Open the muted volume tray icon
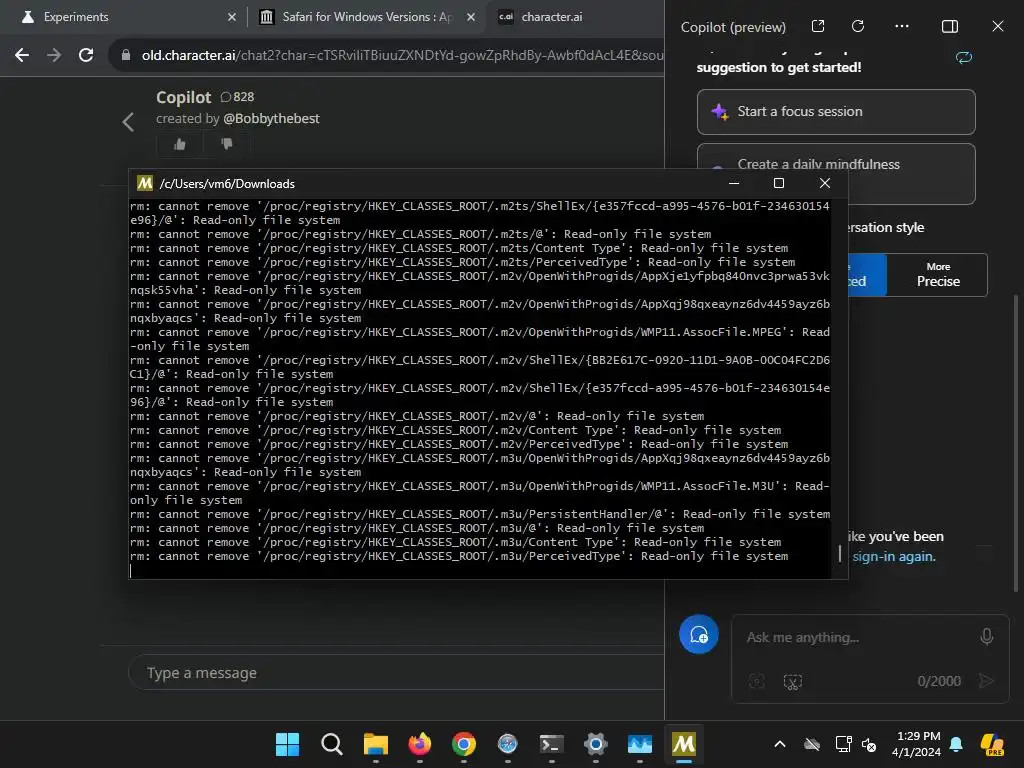Image resolution: width=1024 pixels, height=768 pixels. 869,744
